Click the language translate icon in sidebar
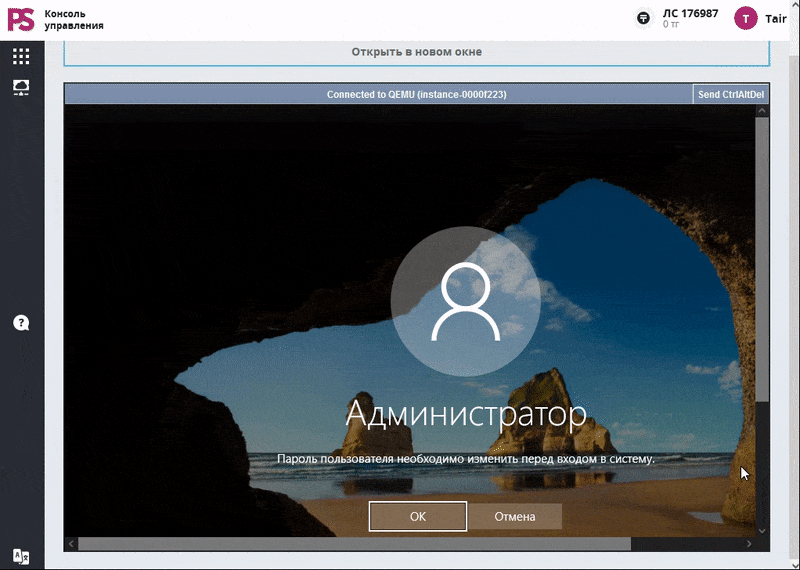This screenshot has width=800, height=570. pyautogui.click(x=21, y=556)
